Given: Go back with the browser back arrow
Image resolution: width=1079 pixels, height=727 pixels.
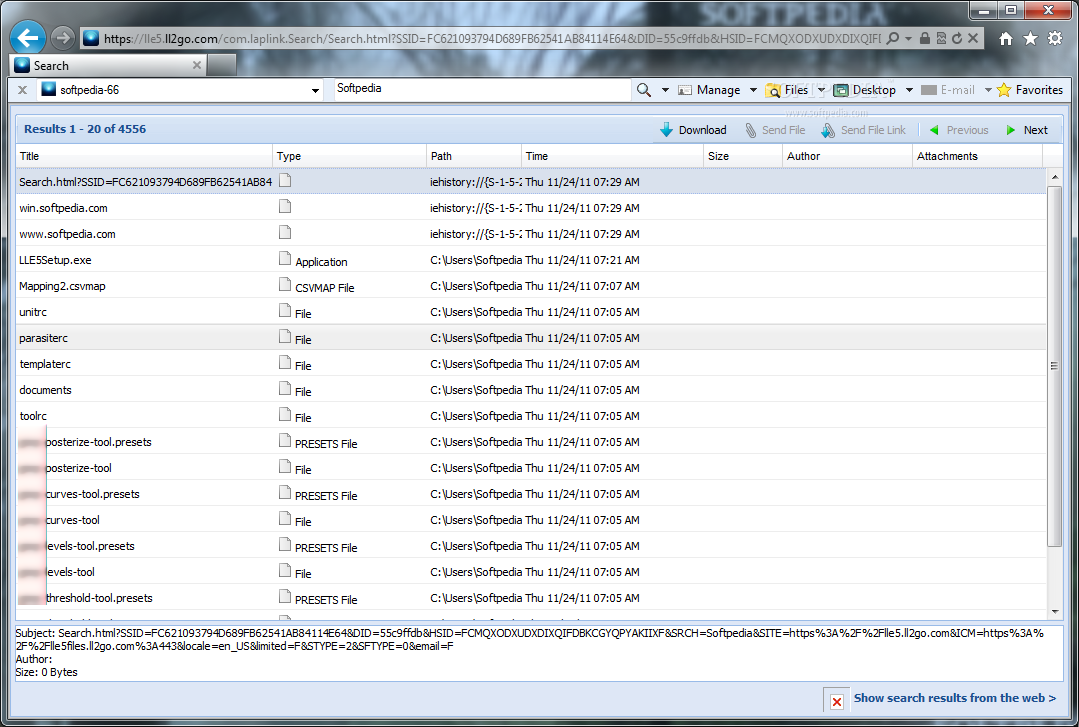Looking at the screenshot, I should coord(28,37).
